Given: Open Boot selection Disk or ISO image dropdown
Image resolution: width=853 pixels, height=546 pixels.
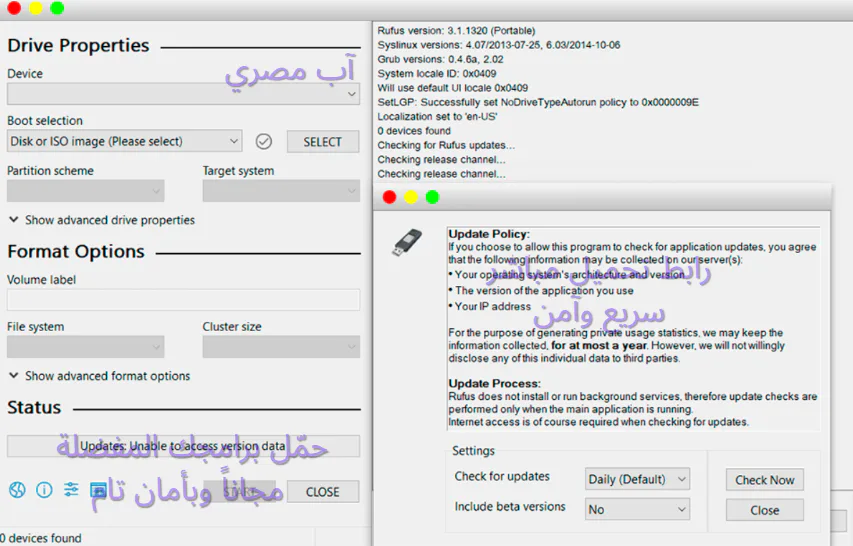Looking at the screenshot, I should [x=125, y=141].
